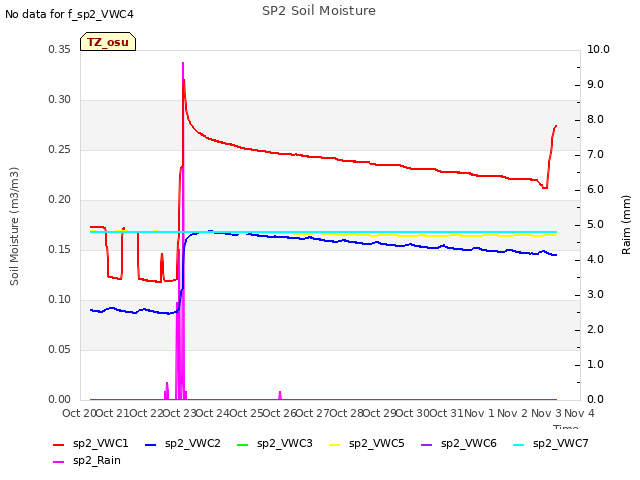
Task: Click the 8.0 right axis value
Action: pos(596,120)
